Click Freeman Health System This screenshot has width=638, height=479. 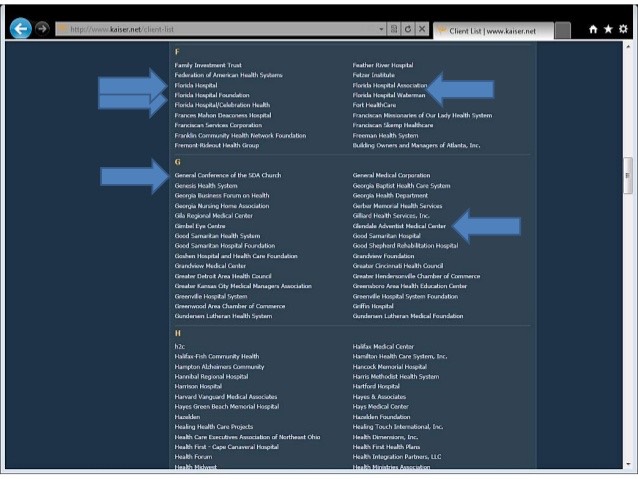click(385, 136)
